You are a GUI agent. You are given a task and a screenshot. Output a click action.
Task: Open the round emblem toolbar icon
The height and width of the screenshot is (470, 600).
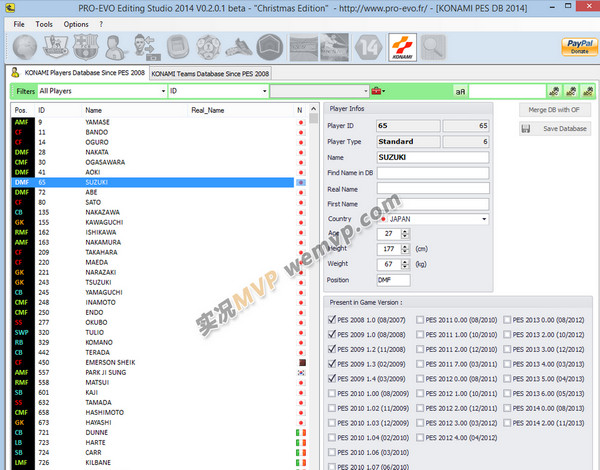(270, 47)
